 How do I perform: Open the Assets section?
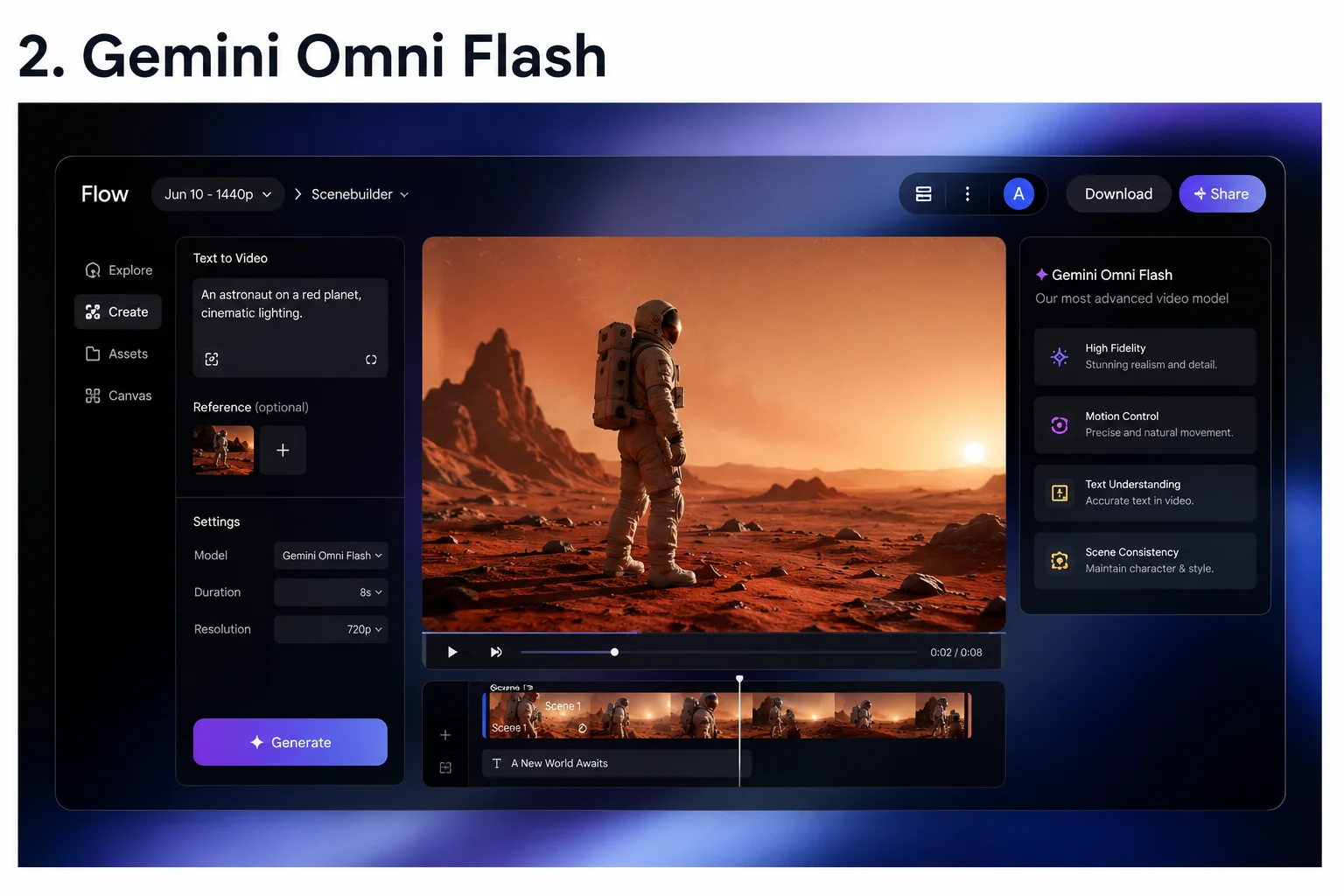coord(118,354)
